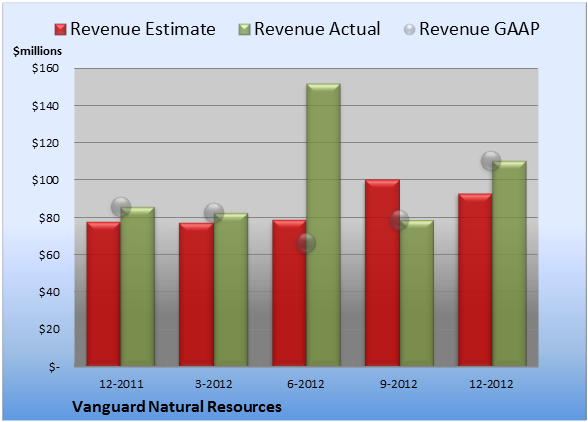Click the "3-2012" x-axis label
Viewport: 588px width, 422px height.
click(213, 384)
